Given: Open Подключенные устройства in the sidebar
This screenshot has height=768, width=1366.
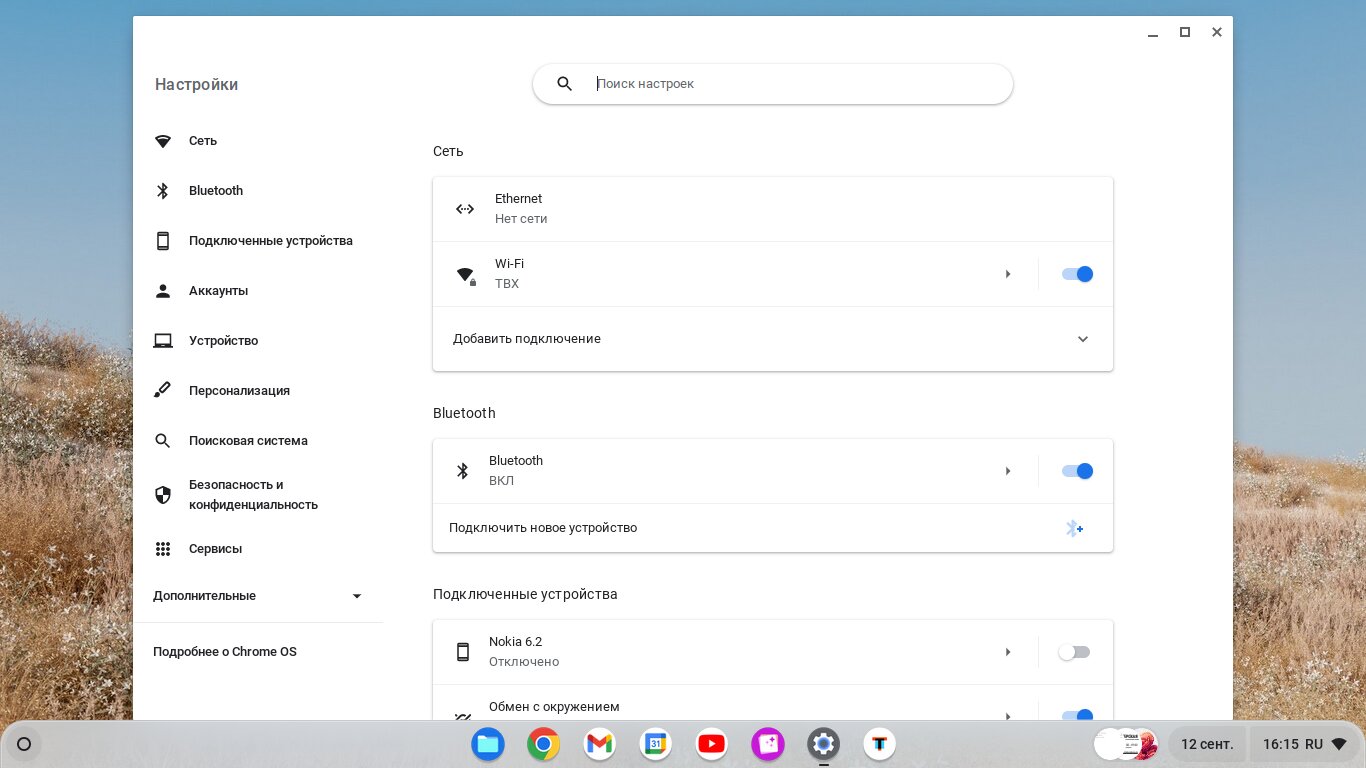Looking at the screenshot, I should click(x=271, y=241).
